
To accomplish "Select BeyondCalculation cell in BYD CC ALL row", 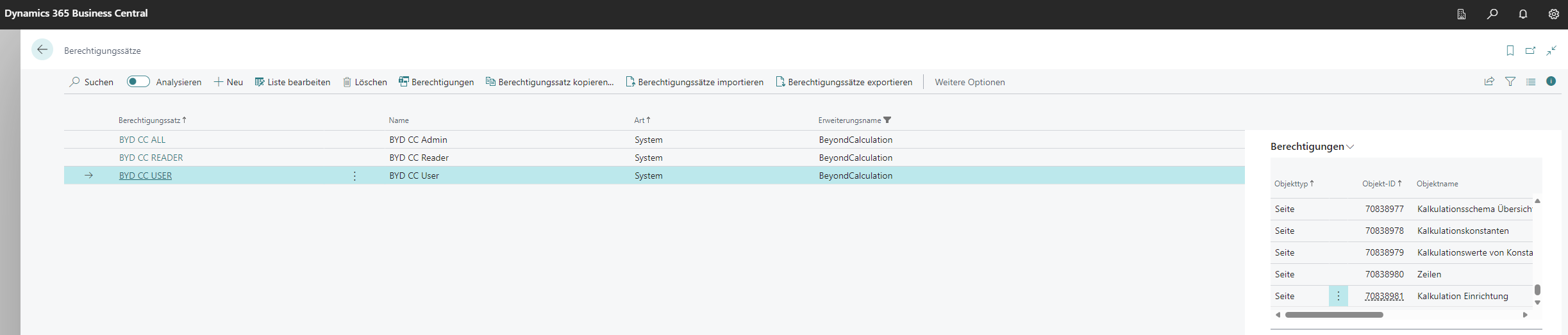I will tap(855, 140).
